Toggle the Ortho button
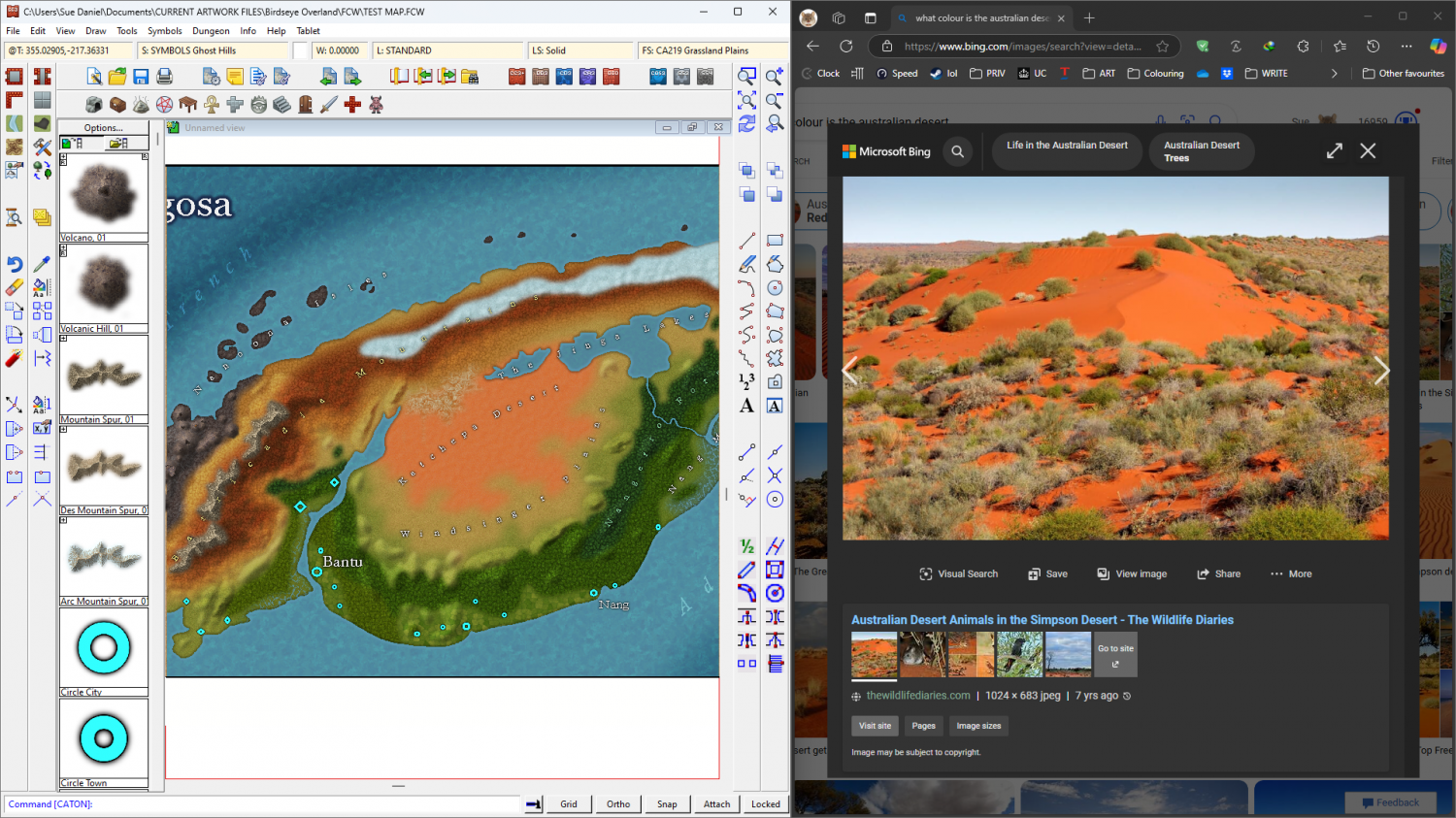Screen dimensions: 1456x818 (x=618, y=803)
